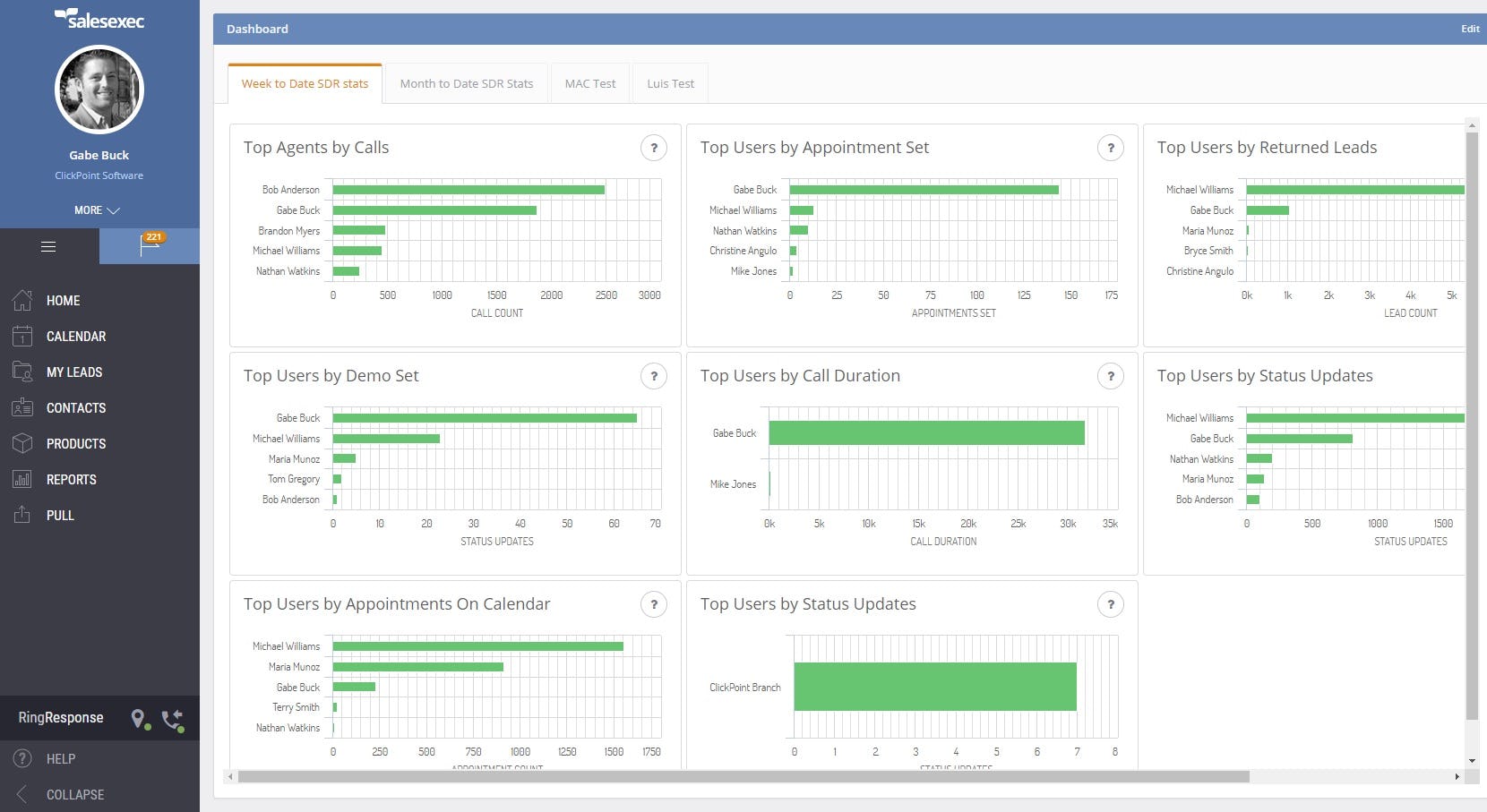Viewport: 1487px width, 812px height.
Task: Go to My Leads
Action: click(x=74, y=372)
